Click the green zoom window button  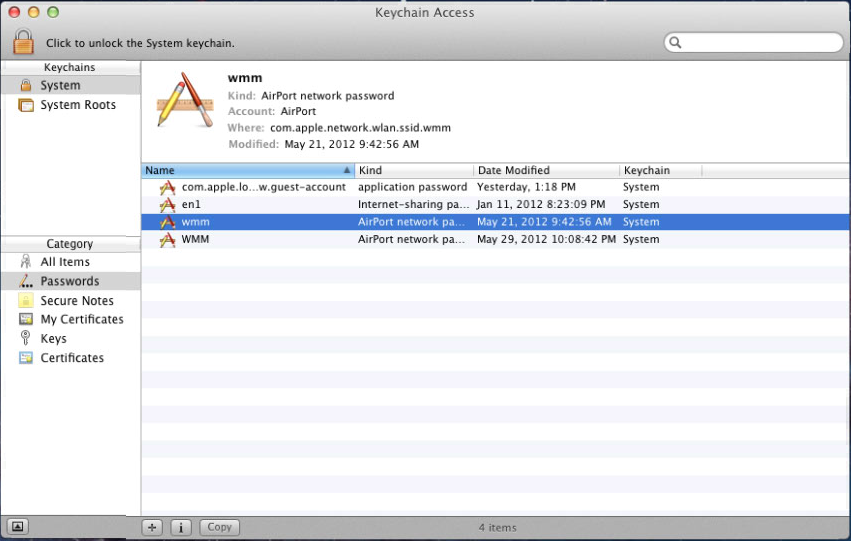(x=53, y=12)
